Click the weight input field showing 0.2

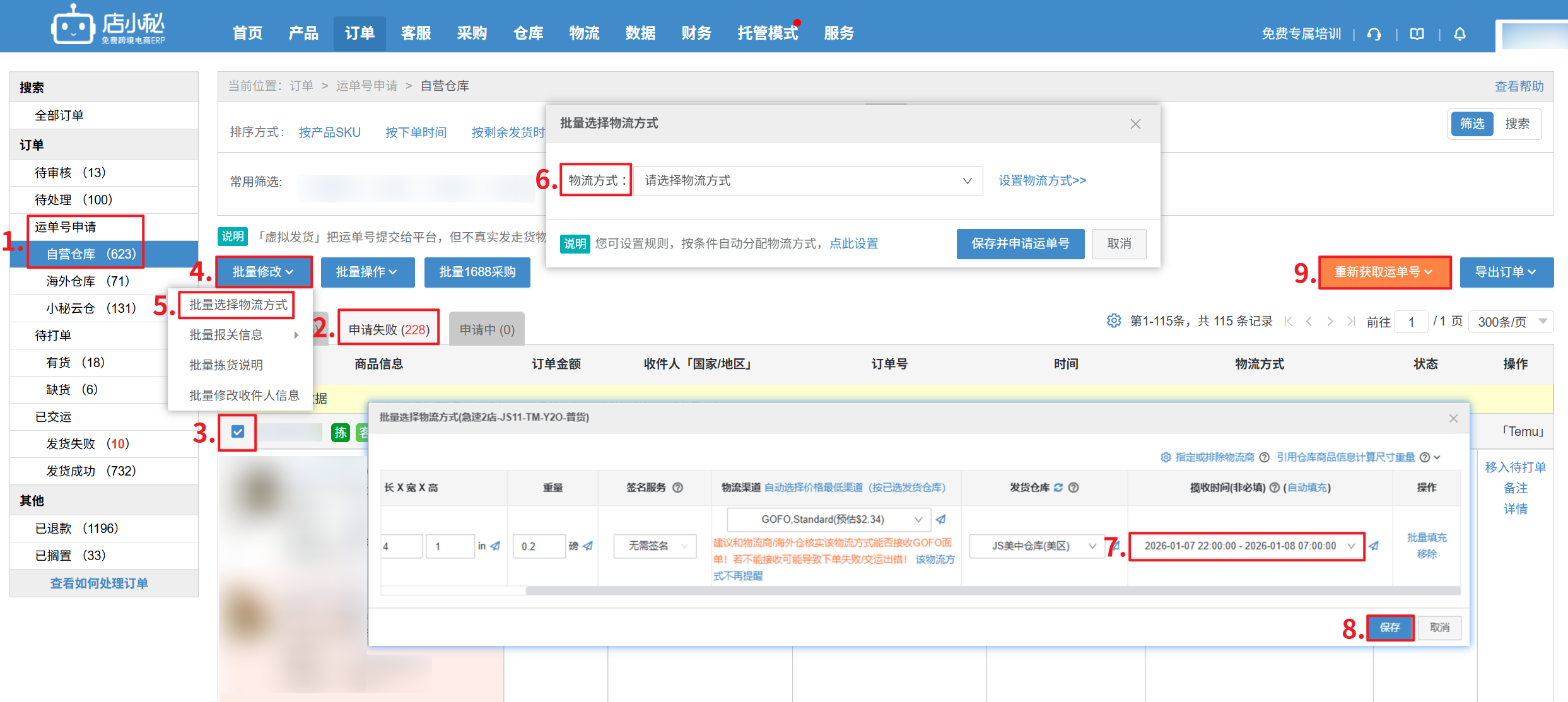pos(538,546)
